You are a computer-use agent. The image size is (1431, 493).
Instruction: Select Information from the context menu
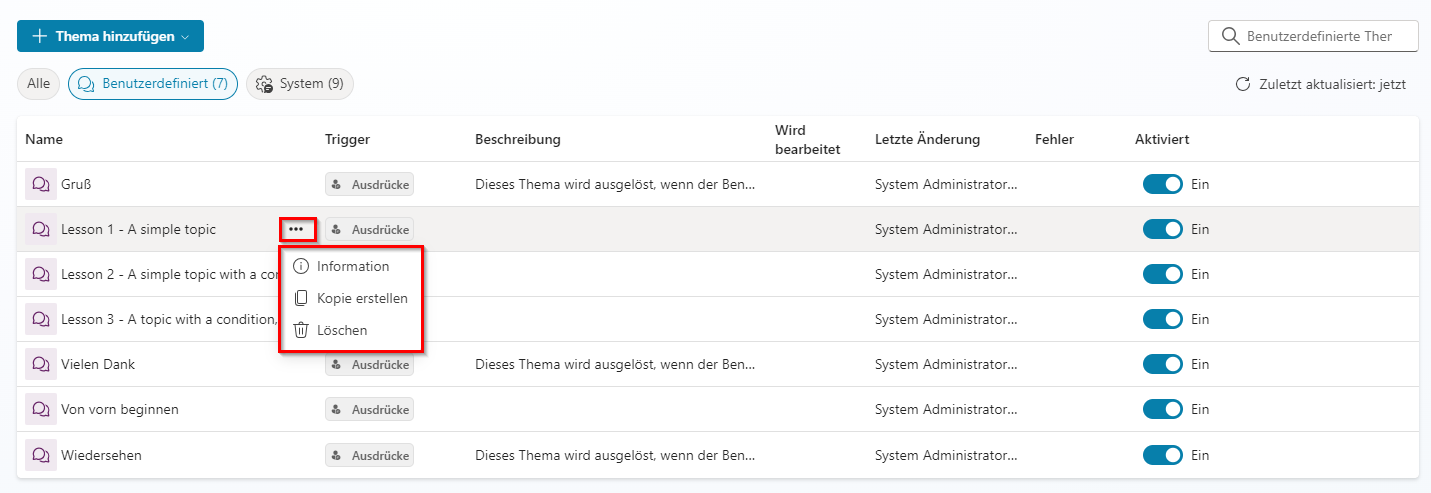(352, 267)
